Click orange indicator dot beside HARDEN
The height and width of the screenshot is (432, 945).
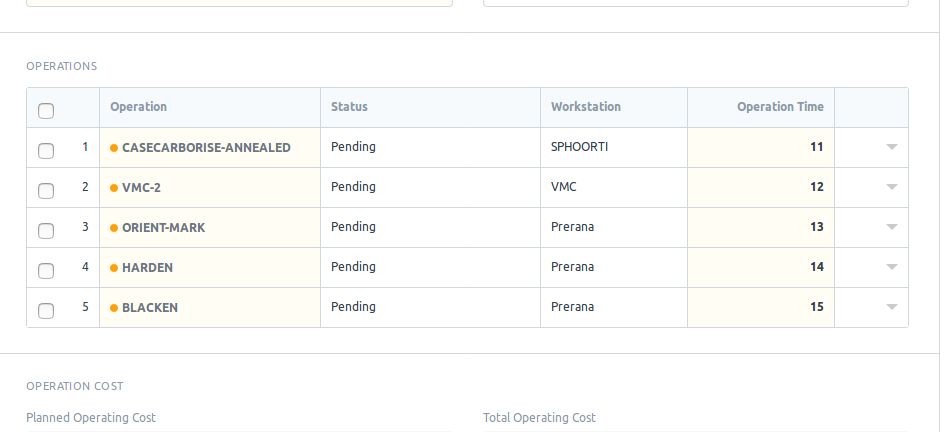[114, 268]
